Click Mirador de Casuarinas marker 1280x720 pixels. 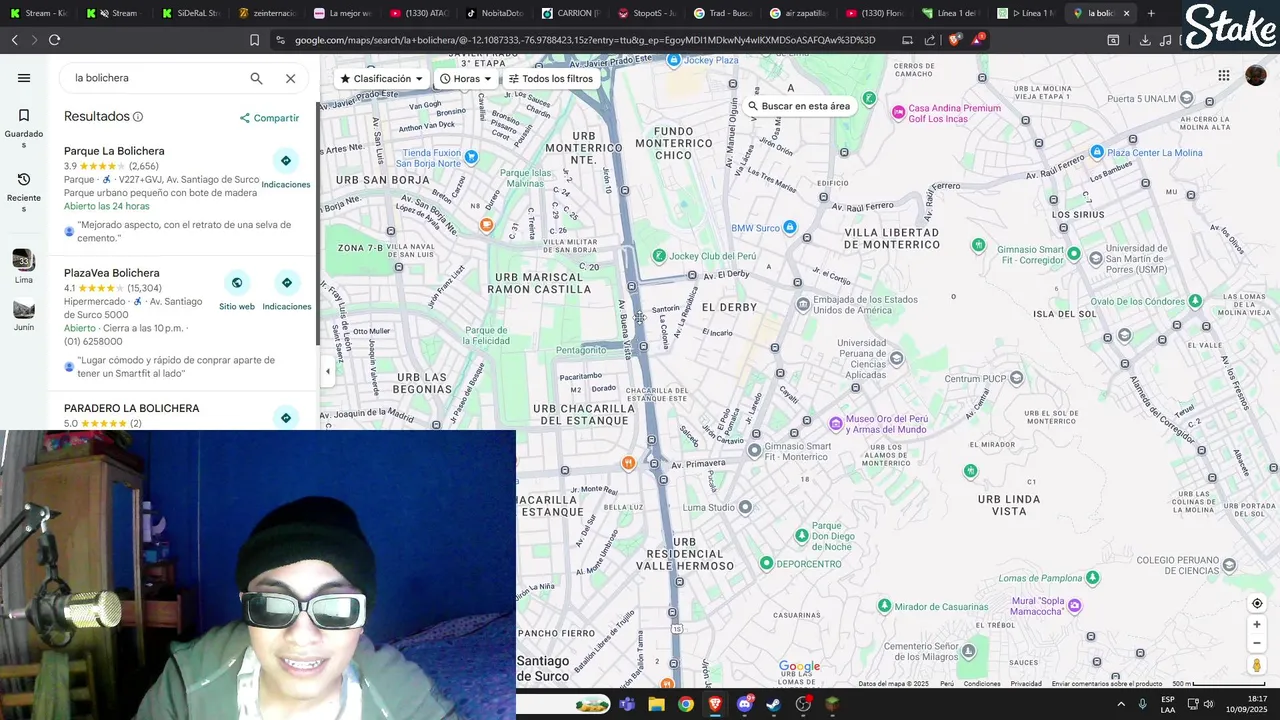pos(884,606)
